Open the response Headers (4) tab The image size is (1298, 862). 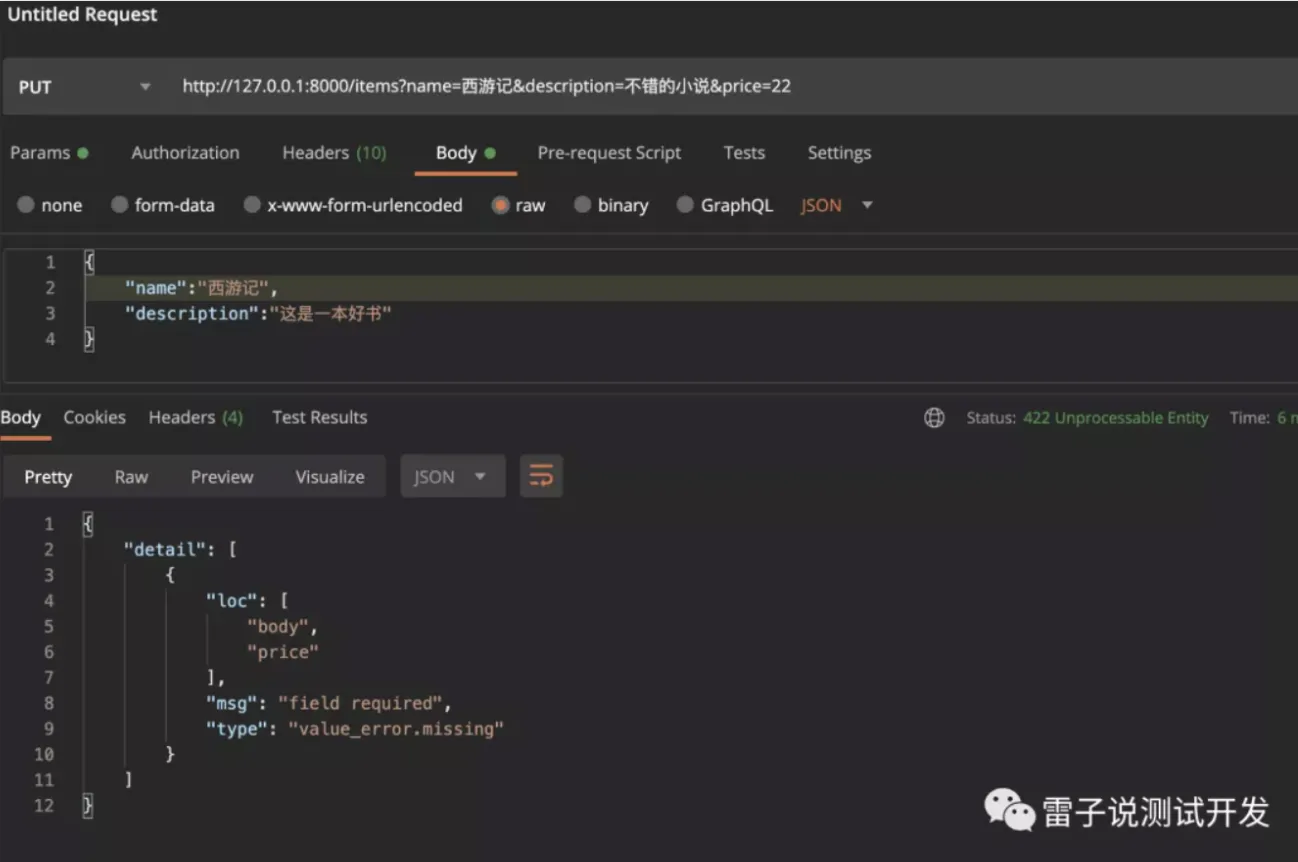196,418
